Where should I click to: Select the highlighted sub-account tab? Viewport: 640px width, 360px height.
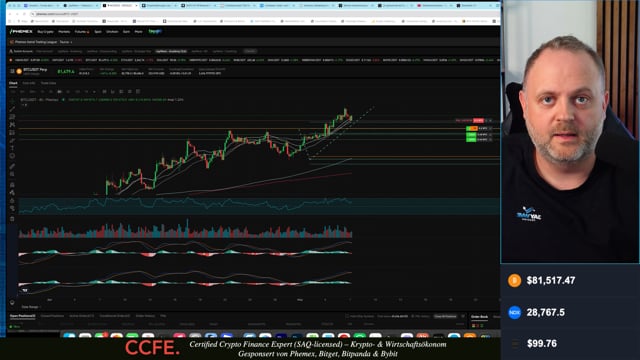171,51
